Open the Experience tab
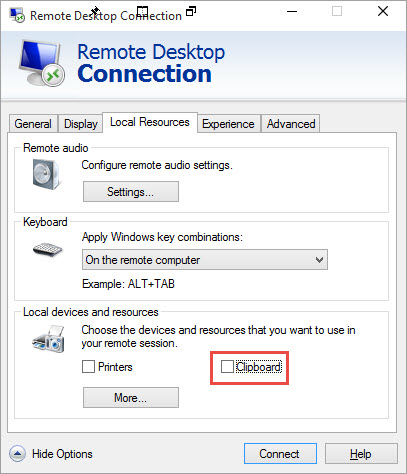 click(228, 124)
